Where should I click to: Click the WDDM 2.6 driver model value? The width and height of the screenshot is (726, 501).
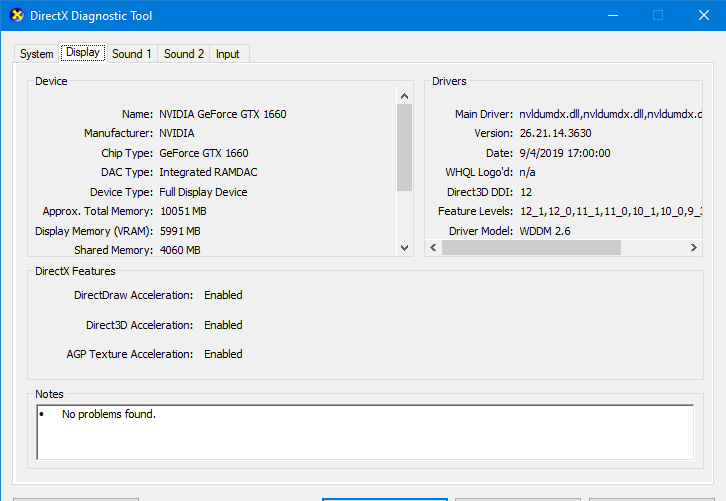(x=546, y=231)
